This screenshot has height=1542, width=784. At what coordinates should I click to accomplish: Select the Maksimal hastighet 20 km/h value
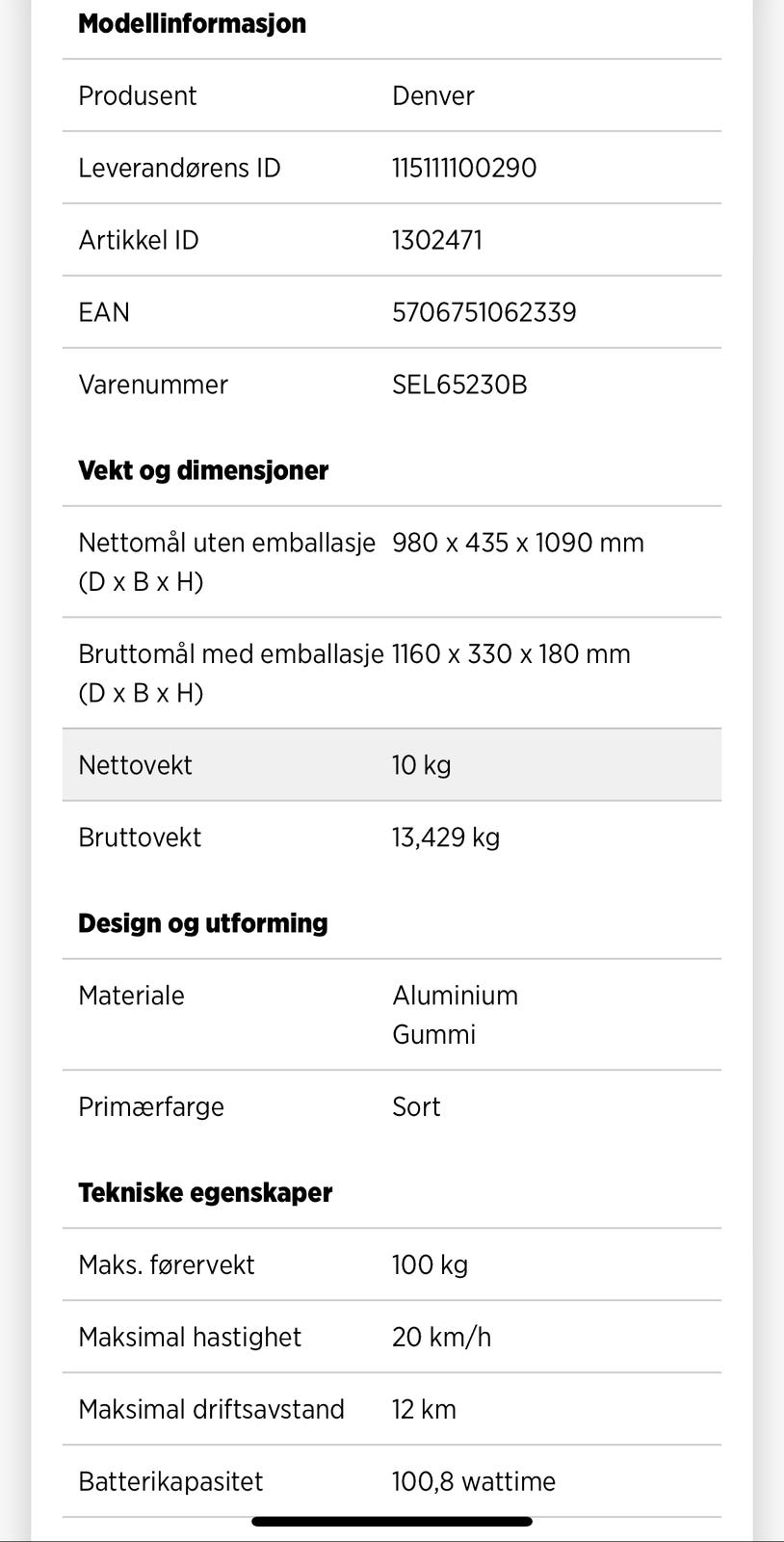(441, 1337)
